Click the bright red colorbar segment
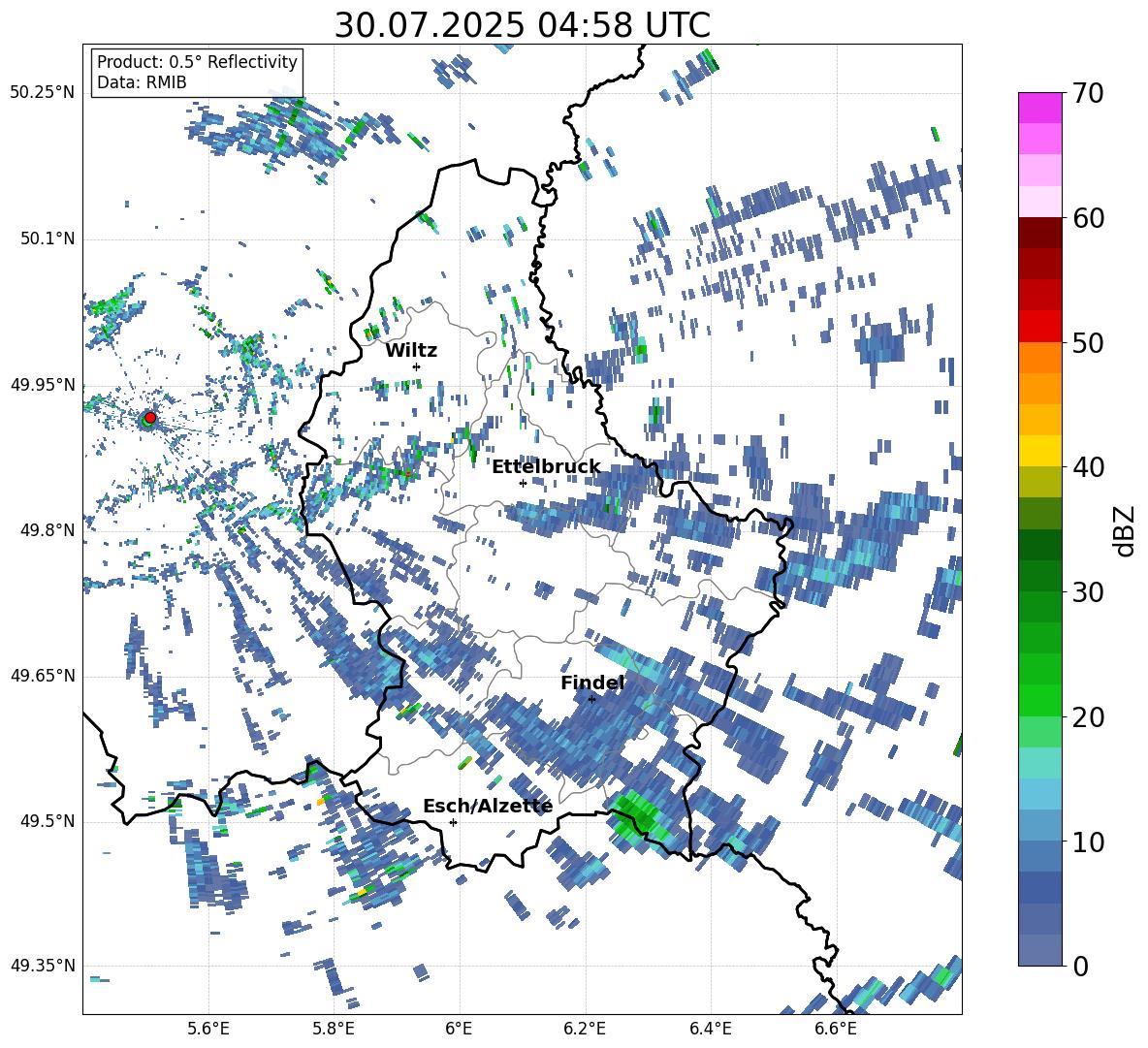This screenshot has width=1148, height=1048. click(x=1039, y=327)
